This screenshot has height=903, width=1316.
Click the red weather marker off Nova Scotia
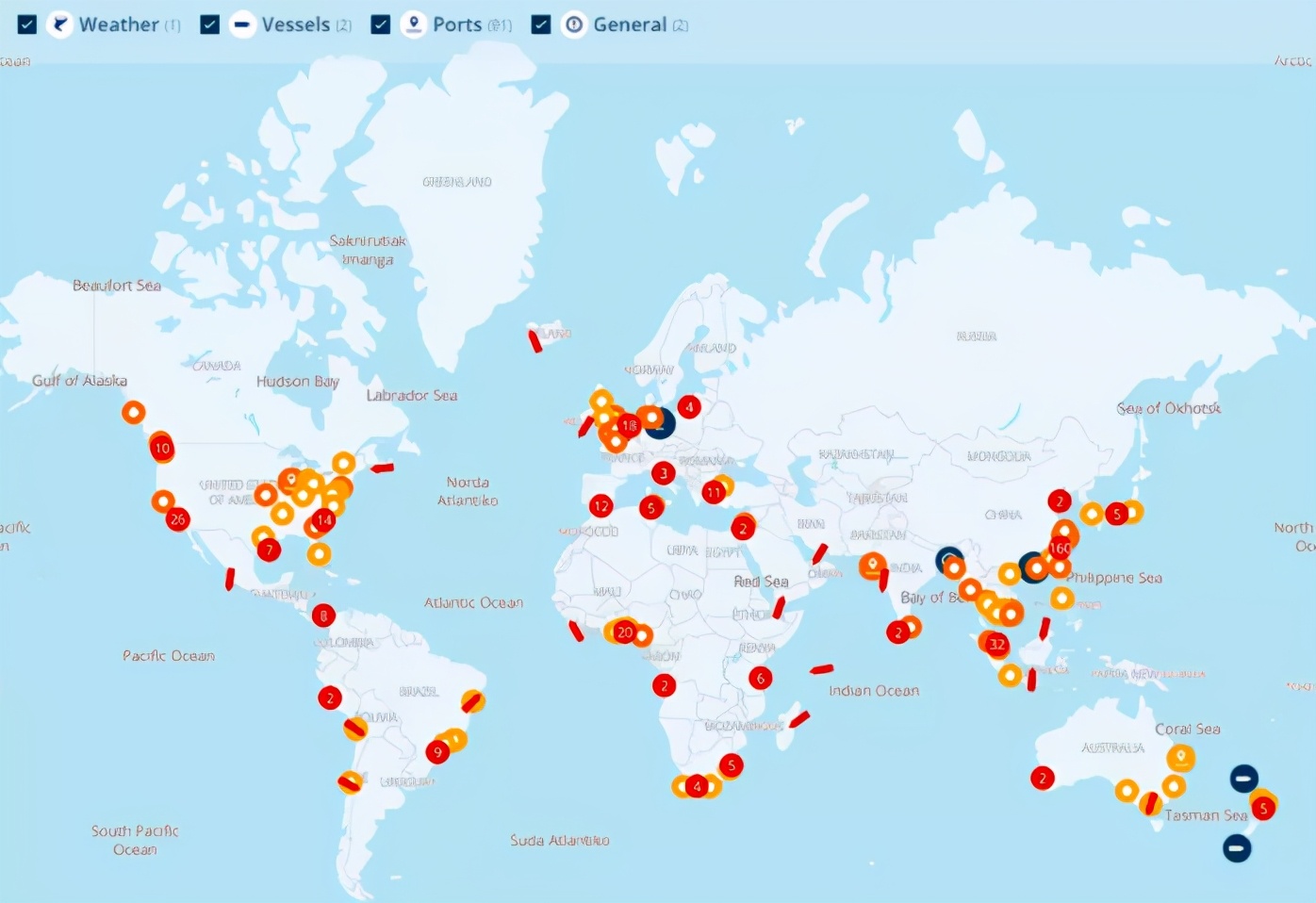pyautogui.click(x=382, y=468)
